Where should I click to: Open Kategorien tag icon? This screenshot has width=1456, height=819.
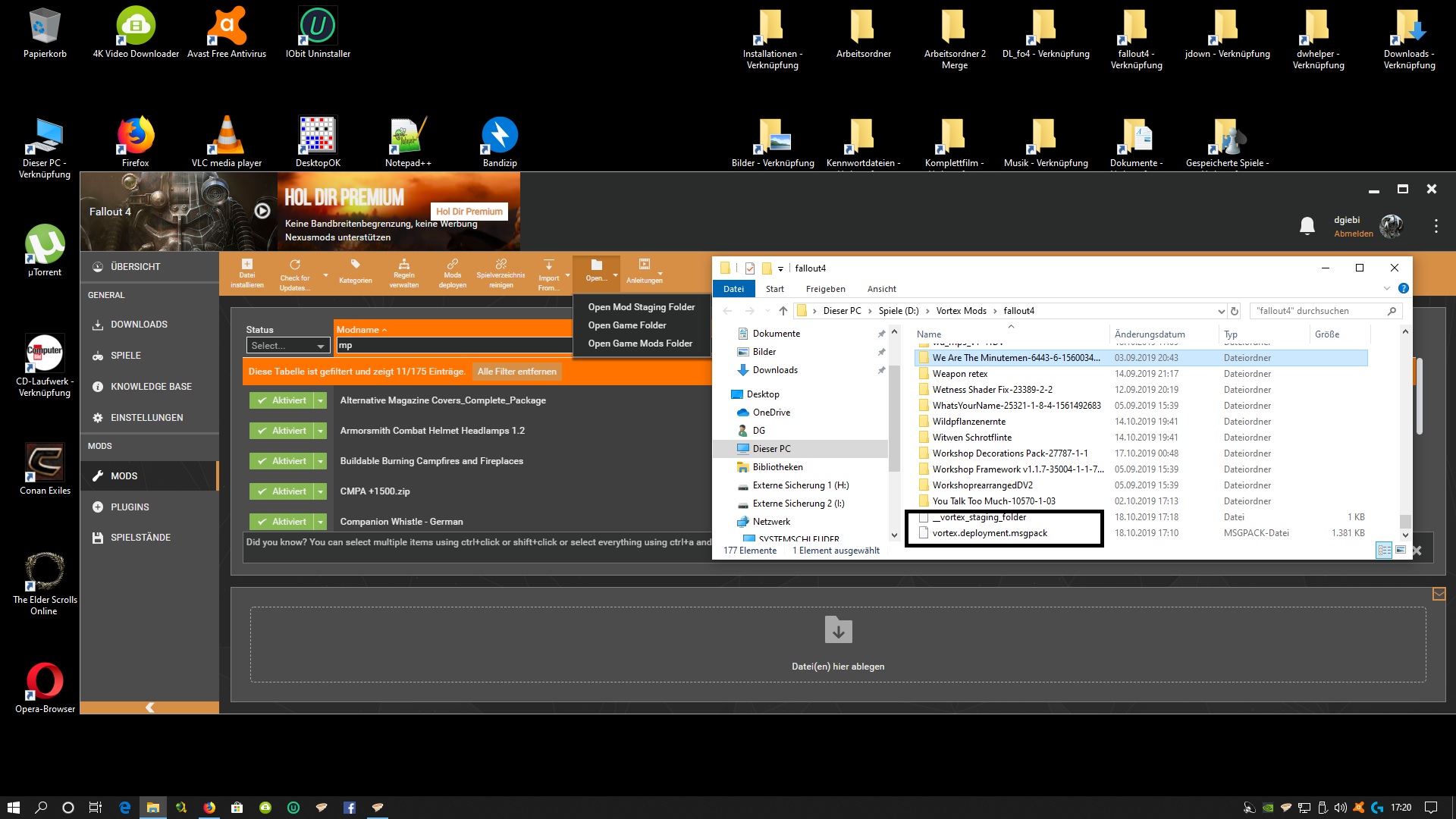[355, 265]
